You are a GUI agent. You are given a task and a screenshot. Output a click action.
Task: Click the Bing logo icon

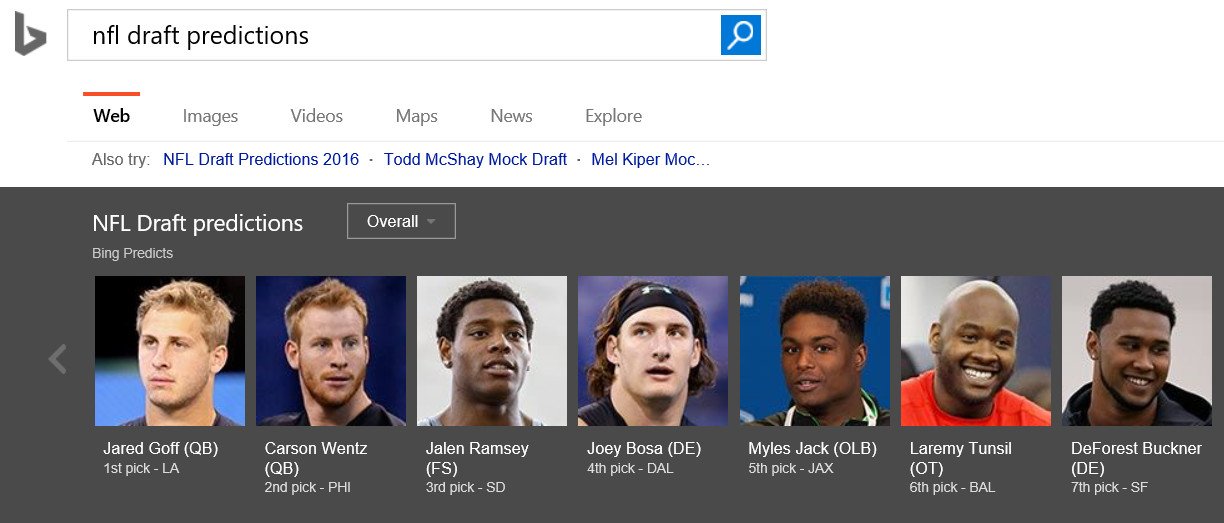30,35
